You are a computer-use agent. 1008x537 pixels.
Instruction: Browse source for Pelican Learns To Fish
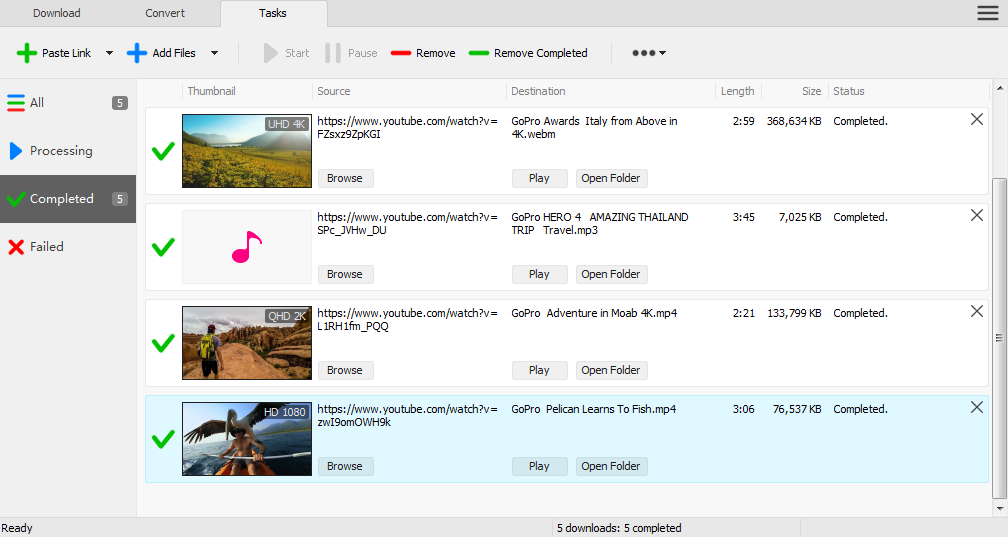click(x=345, y=466)
